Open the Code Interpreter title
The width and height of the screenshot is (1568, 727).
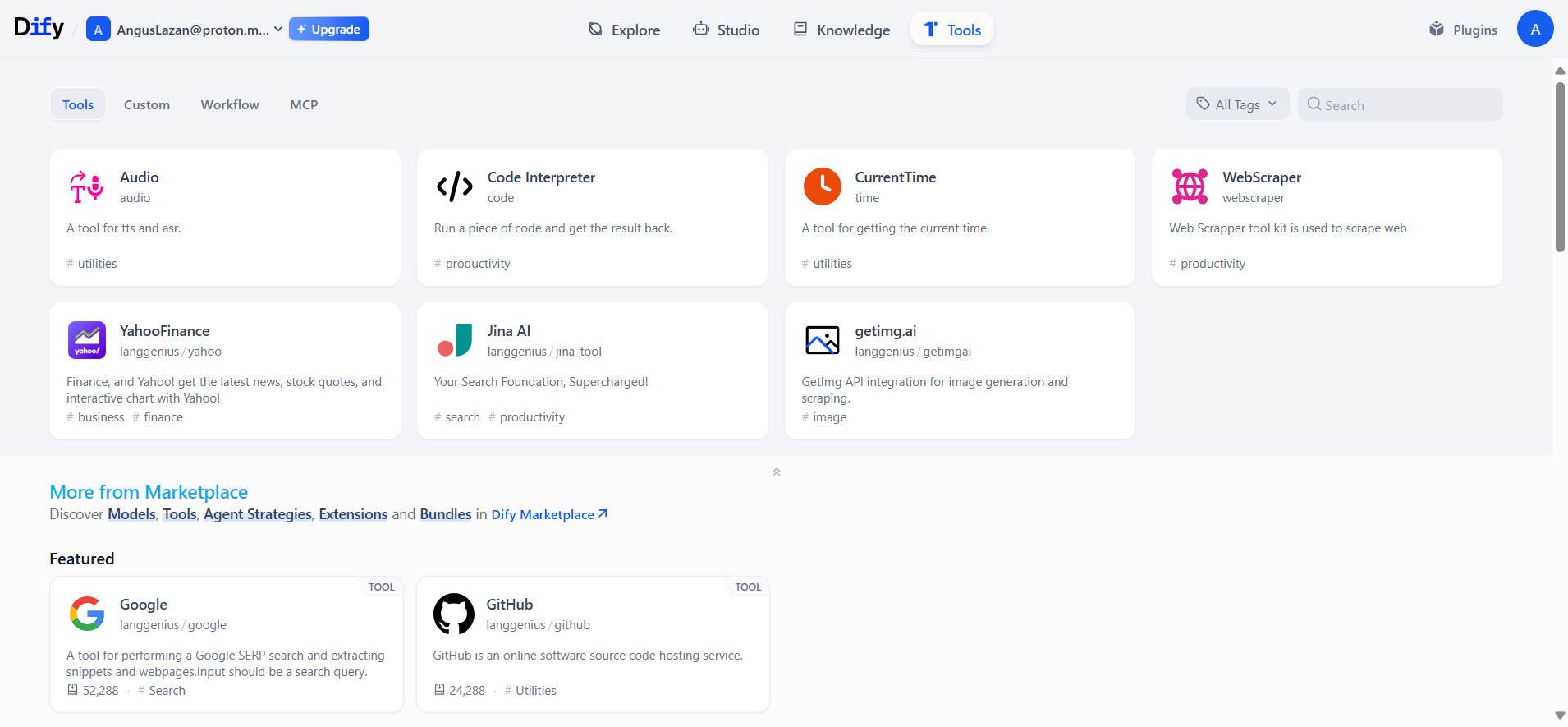pyautogui.click(x=541, y=177)
